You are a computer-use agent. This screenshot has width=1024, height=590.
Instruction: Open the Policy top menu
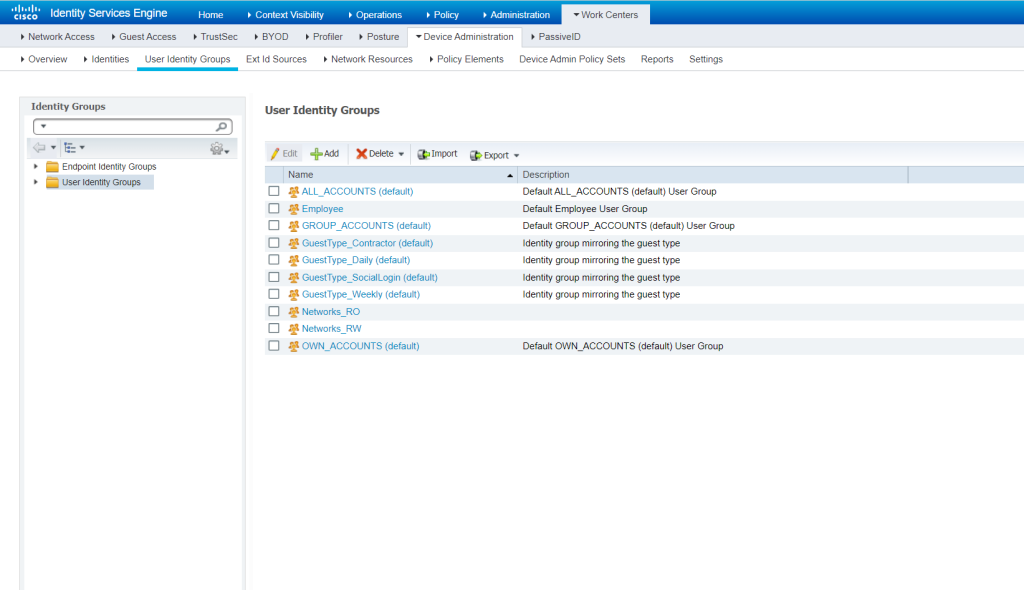pyautogui.click(x=442, y=14)
